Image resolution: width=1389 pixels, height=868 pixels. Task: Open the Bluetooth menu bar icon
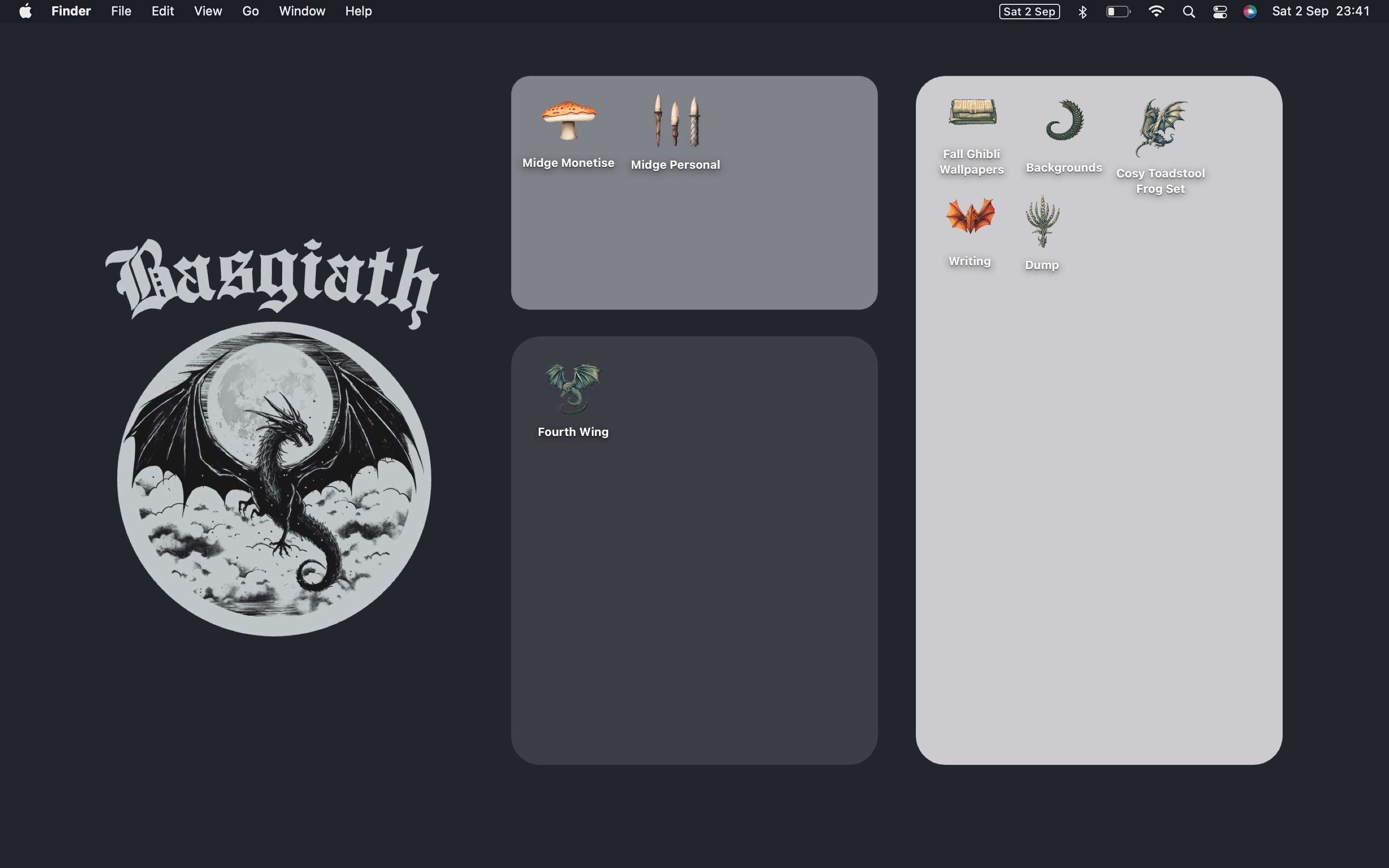(x=1082, y=11)
